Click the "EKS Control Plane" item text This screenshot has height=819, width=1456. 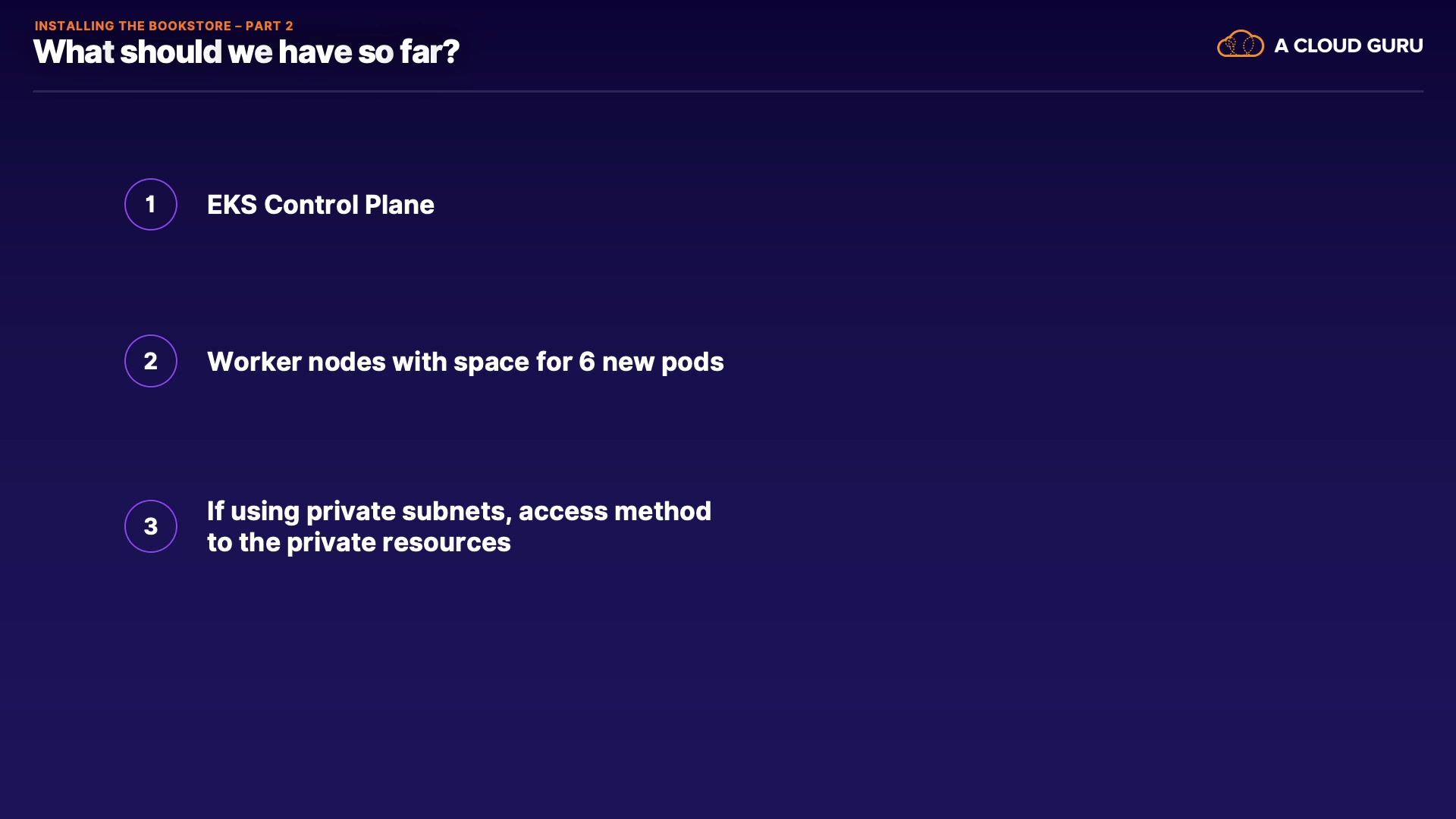pyautogui.click(x=320, y=205)
